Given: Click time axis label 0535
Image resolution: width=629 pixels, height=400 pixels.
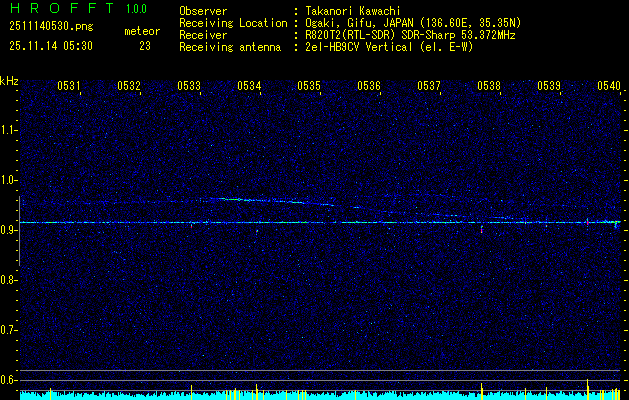Looking at the screenshot, I should [309, 85].
